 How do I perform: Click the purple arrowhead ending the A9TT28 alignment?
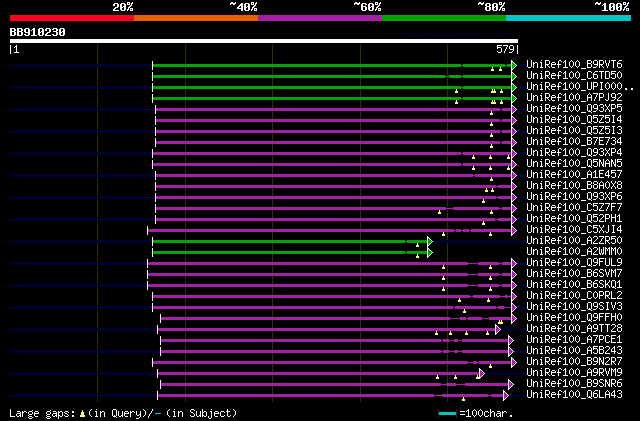click(x=498, y=330)
